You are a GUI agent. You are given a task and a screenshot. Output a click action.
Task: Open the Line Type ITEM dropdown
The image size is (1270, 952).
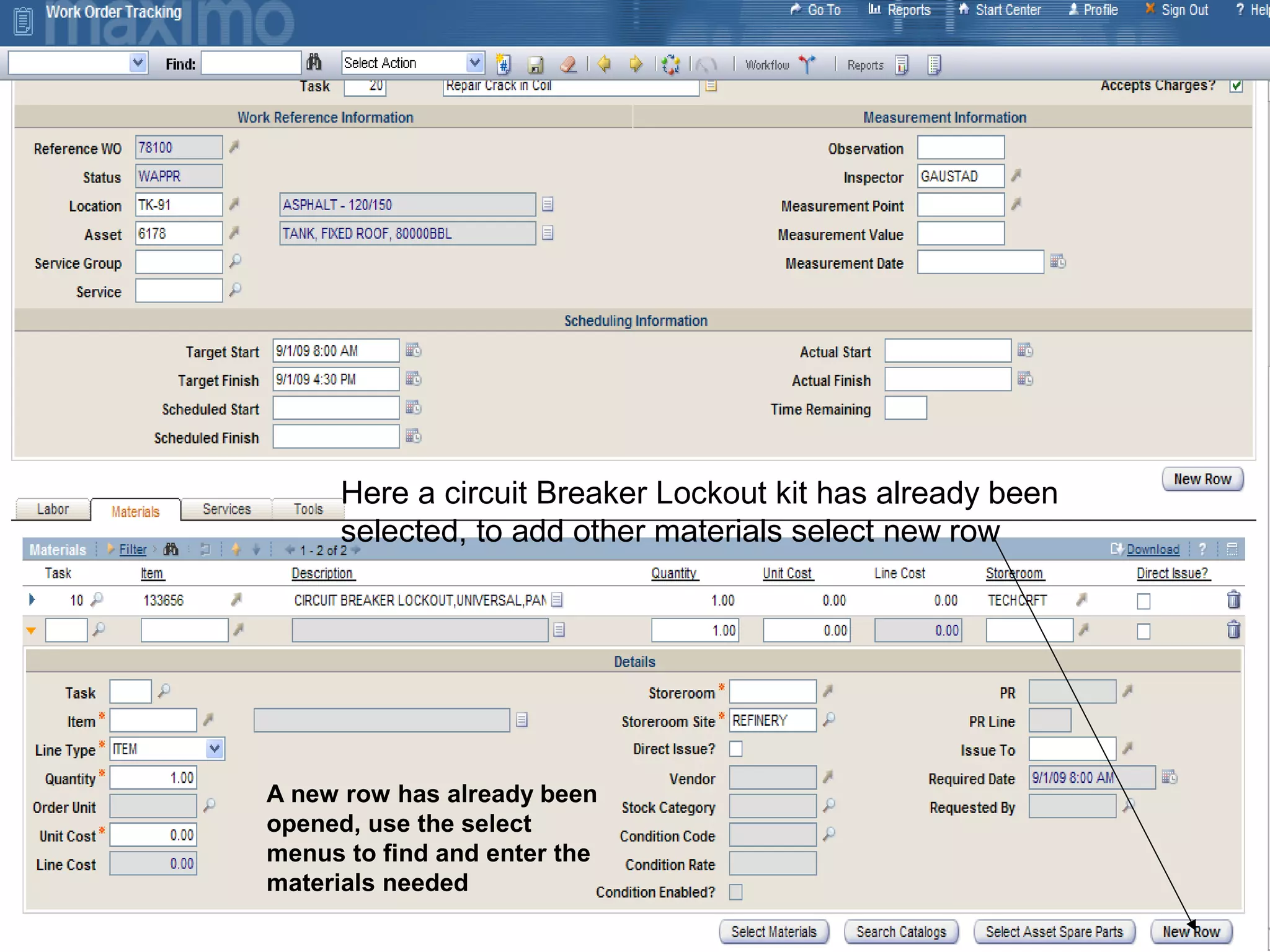tap(215, 749)
